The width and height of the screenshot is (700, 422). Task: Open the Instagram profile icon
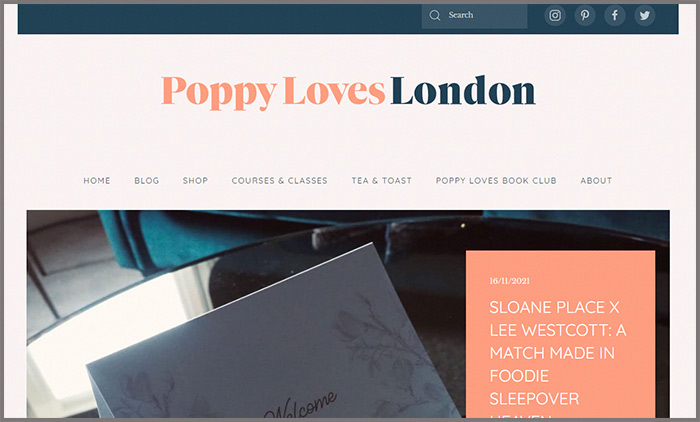click(x=554, y=16)
